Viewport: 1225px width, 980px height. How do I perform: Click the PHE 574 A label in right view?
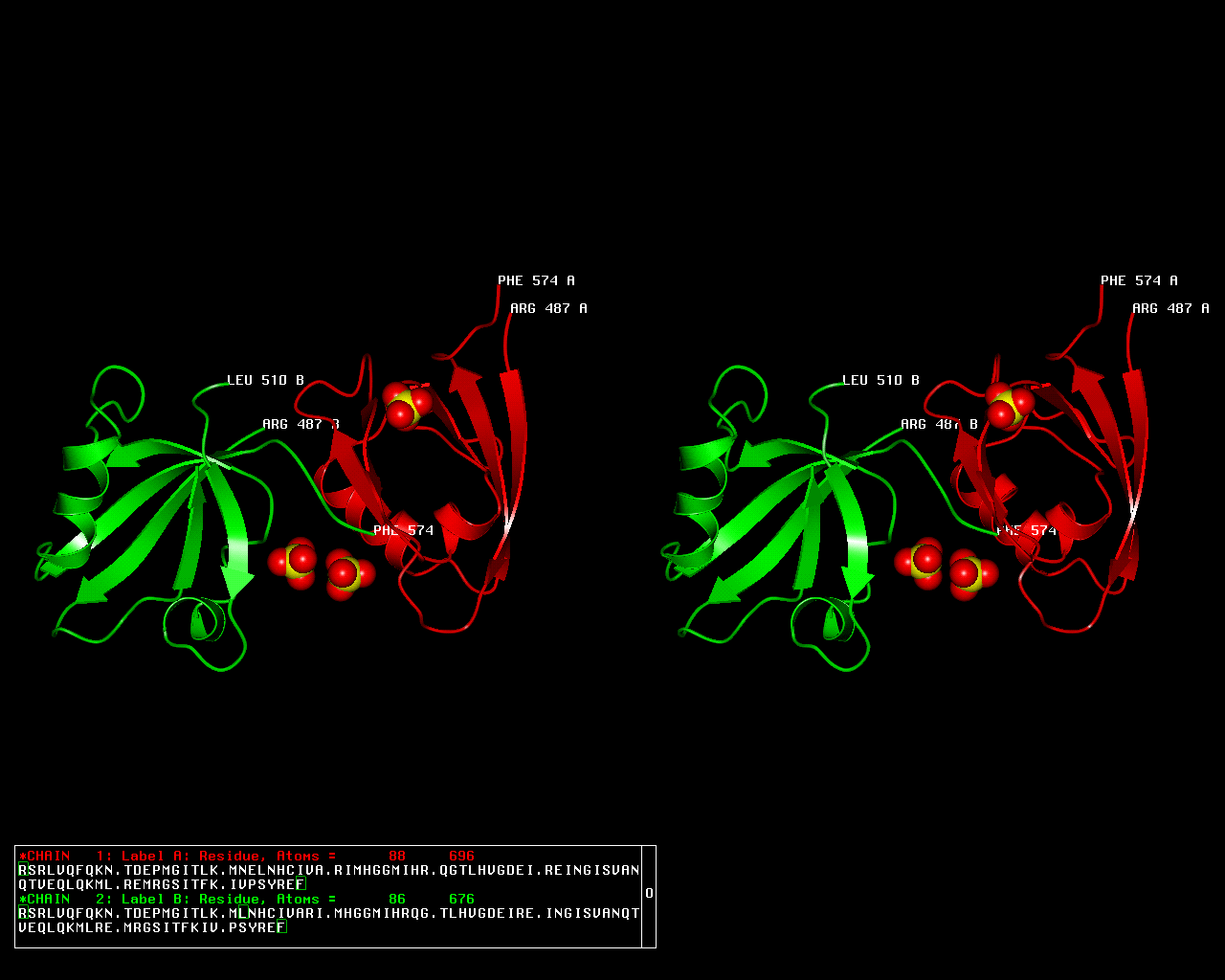1139,280
